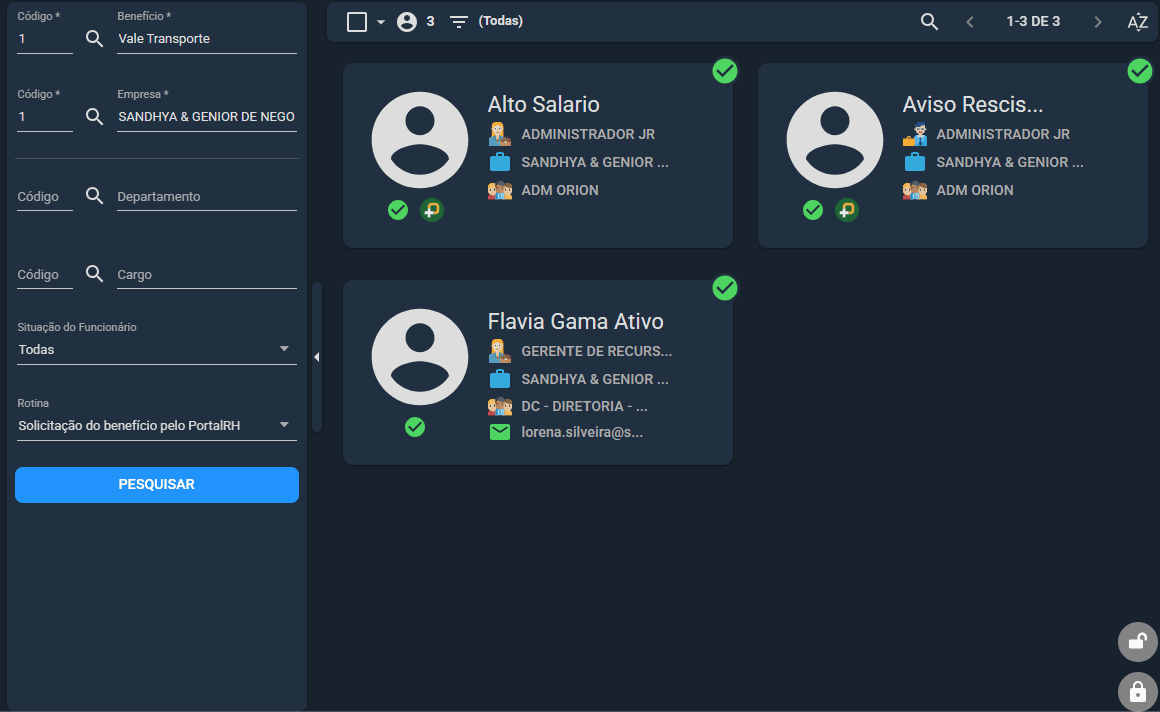Go to previous page arrow
This screenshot has height=712, width=1160.
click(970, 21)
